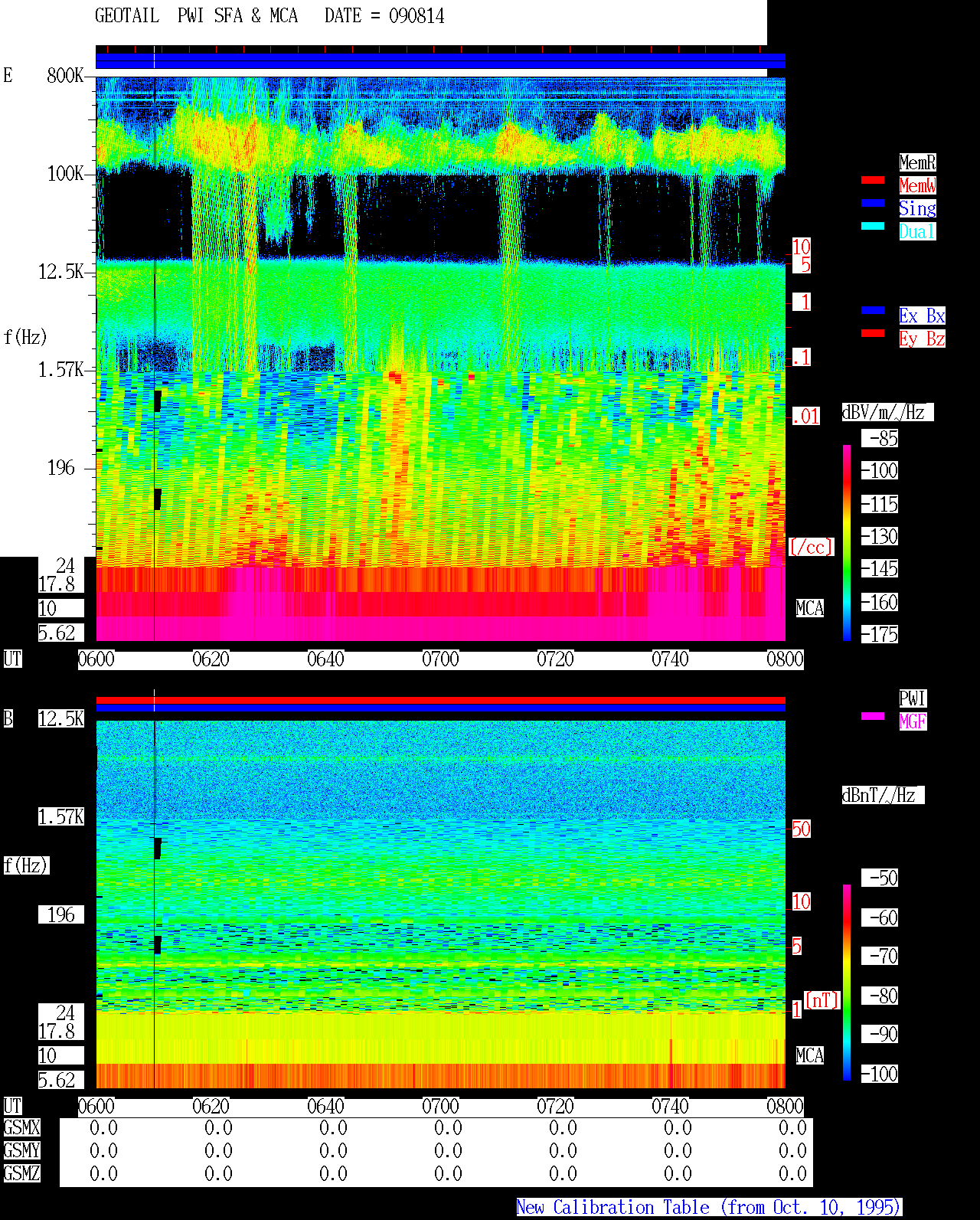This screenshot has width=980, height=1220.
Task: Click the GEOTAIL PWI SFA & MCA title
Action: (196, 16)
